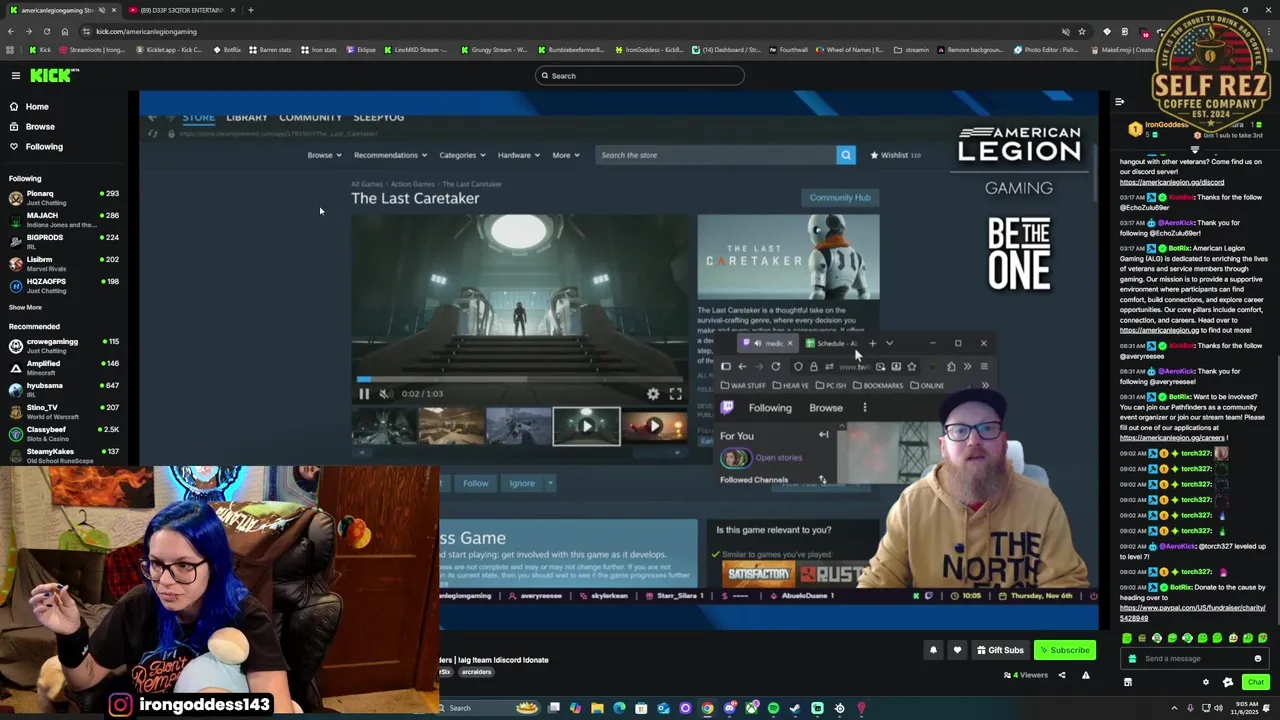Screen dimensions: 1280x720
Task: Click the 4 Viewers count
Action: tap(1026, 675)
